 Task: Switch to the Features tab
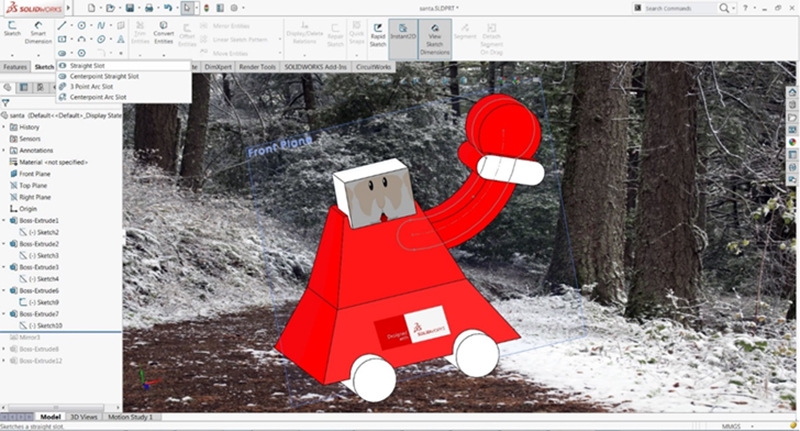15,67
